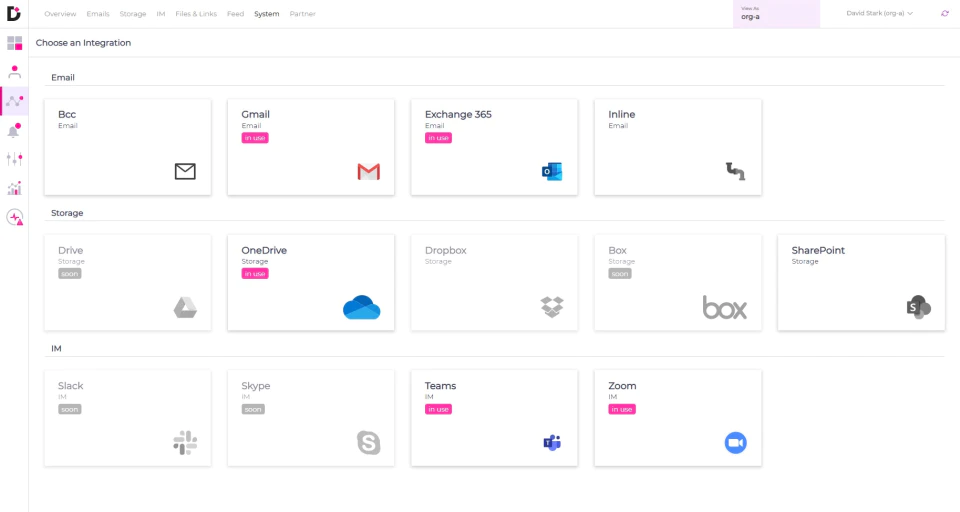Image resolution: width=960 pixels, height=512 pixels.
Task: Click the 'in use' badge on Gmail
Action: tap(255, 138)
